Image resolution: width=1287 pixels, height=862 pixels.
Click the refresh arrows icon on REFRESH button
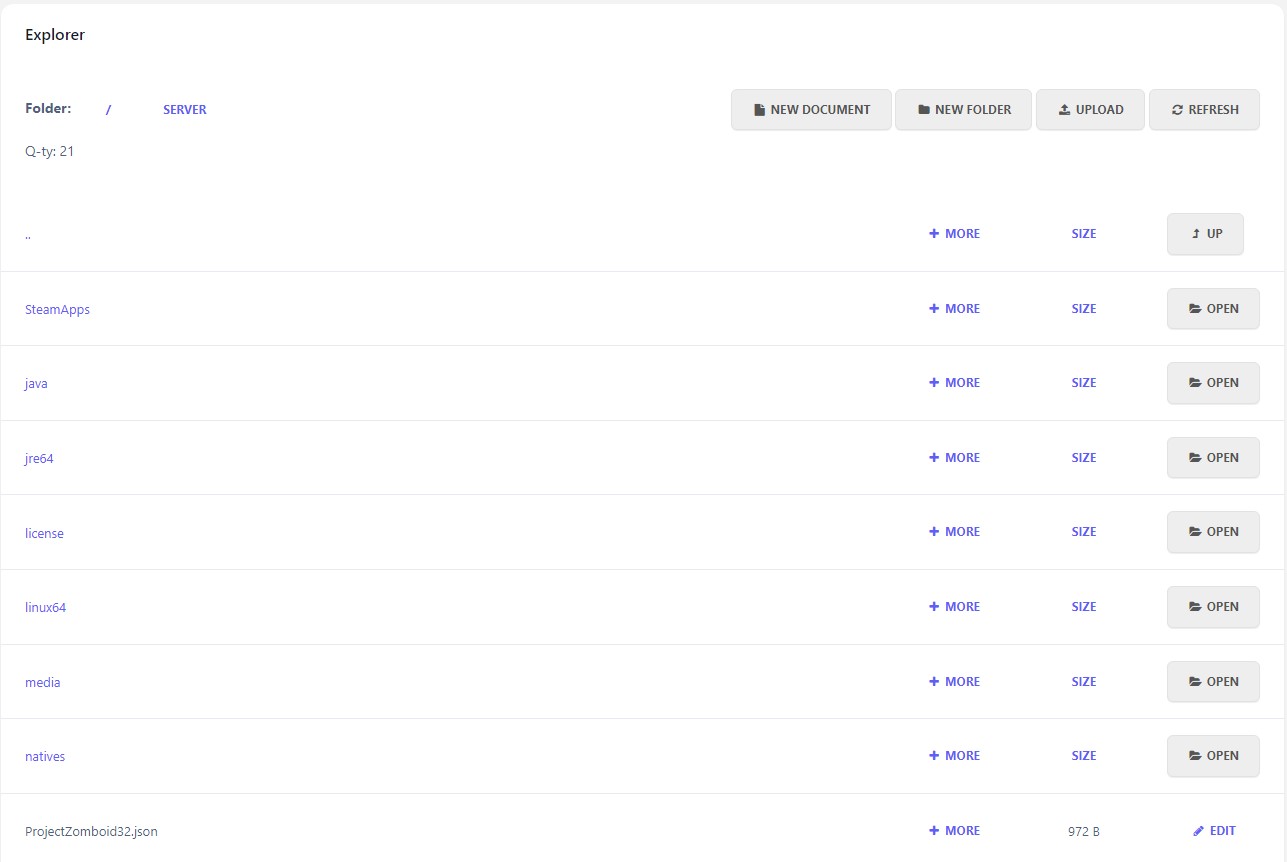tap(1179, 109)
